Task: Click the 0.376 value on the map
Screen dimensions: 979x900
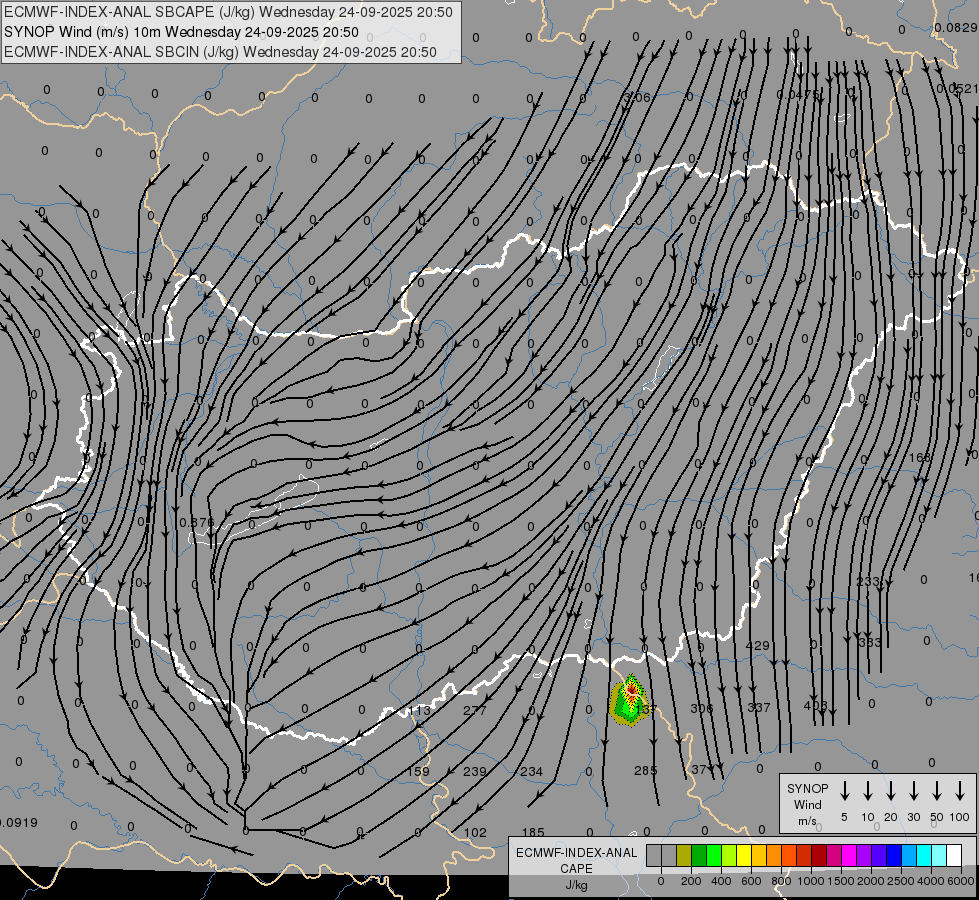Action: tap(197, 522)
